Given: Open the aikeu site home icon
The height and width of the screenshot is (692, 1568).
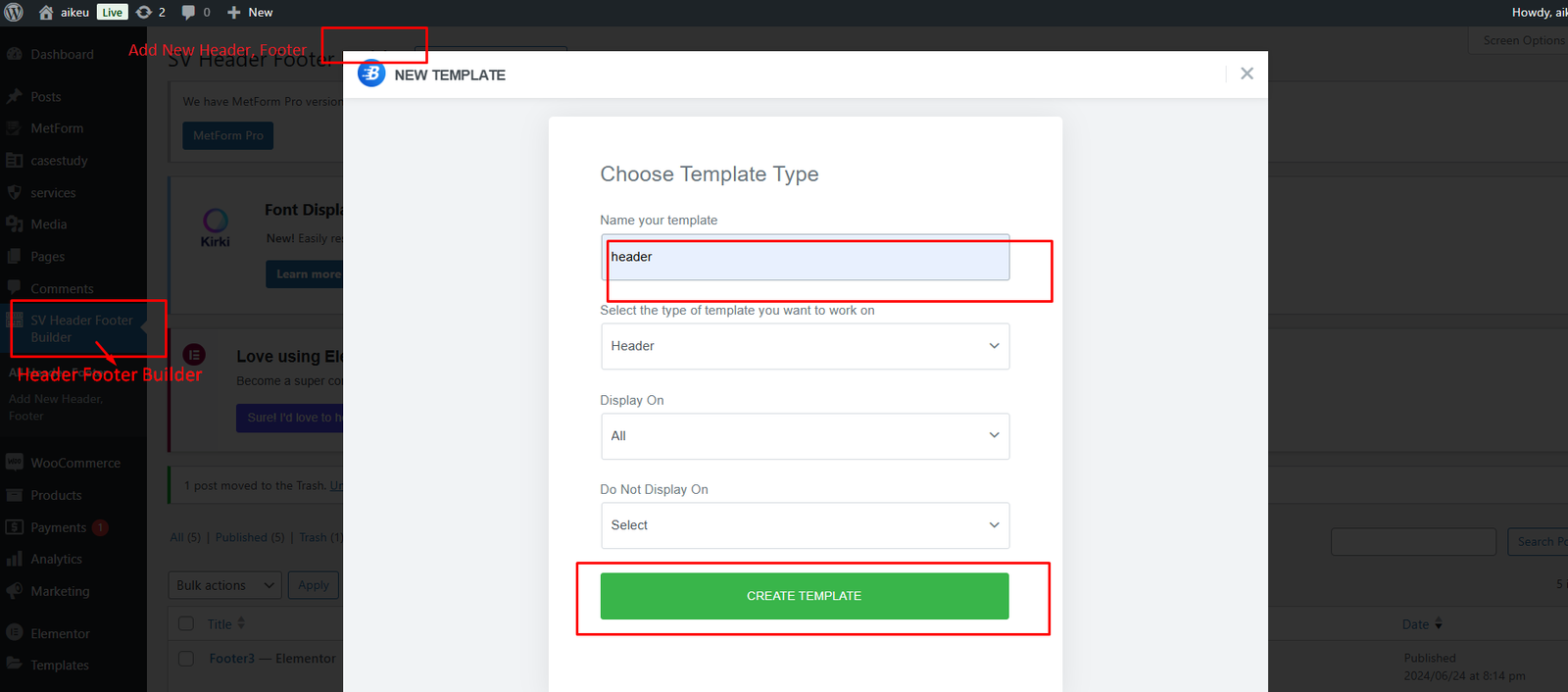Looking at the screenshot, I should [46, 13].
